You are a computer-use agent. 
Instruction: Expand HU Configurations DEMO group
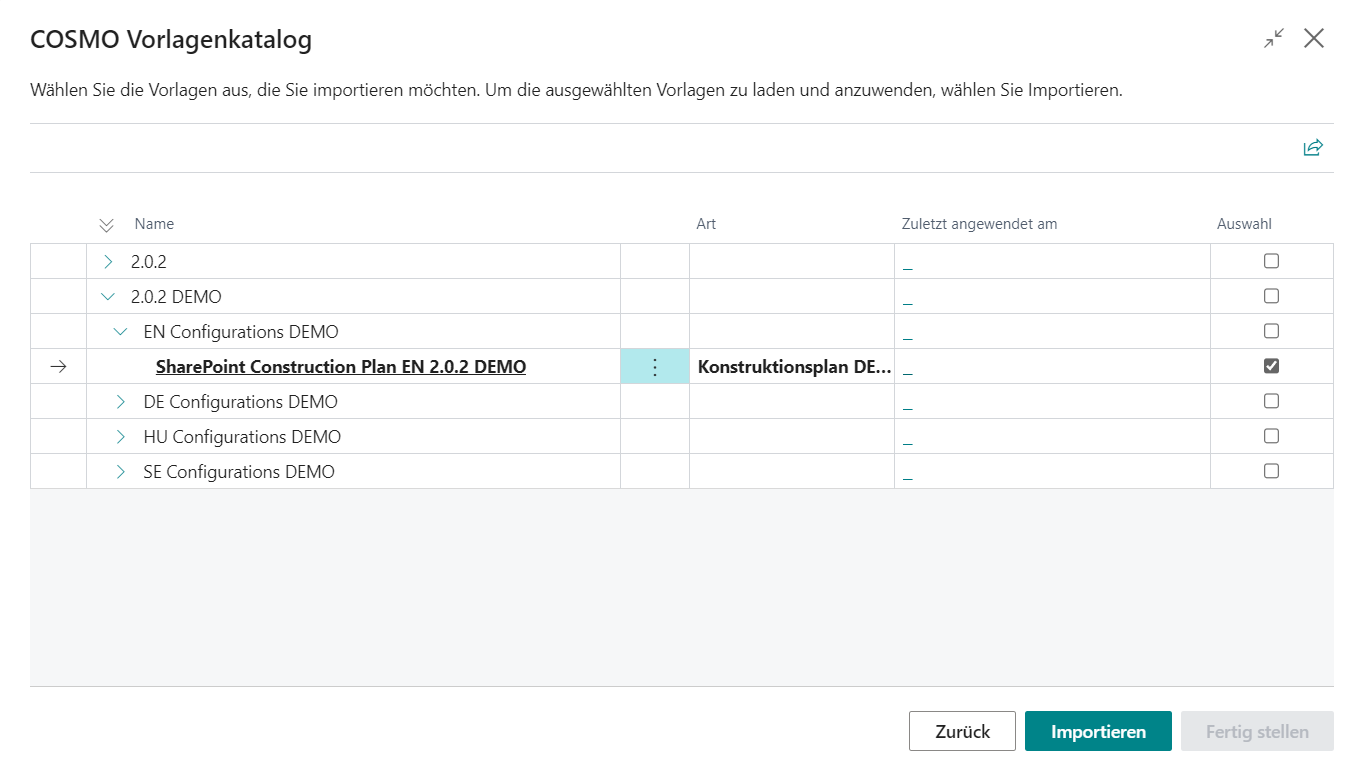pos(121,437)
